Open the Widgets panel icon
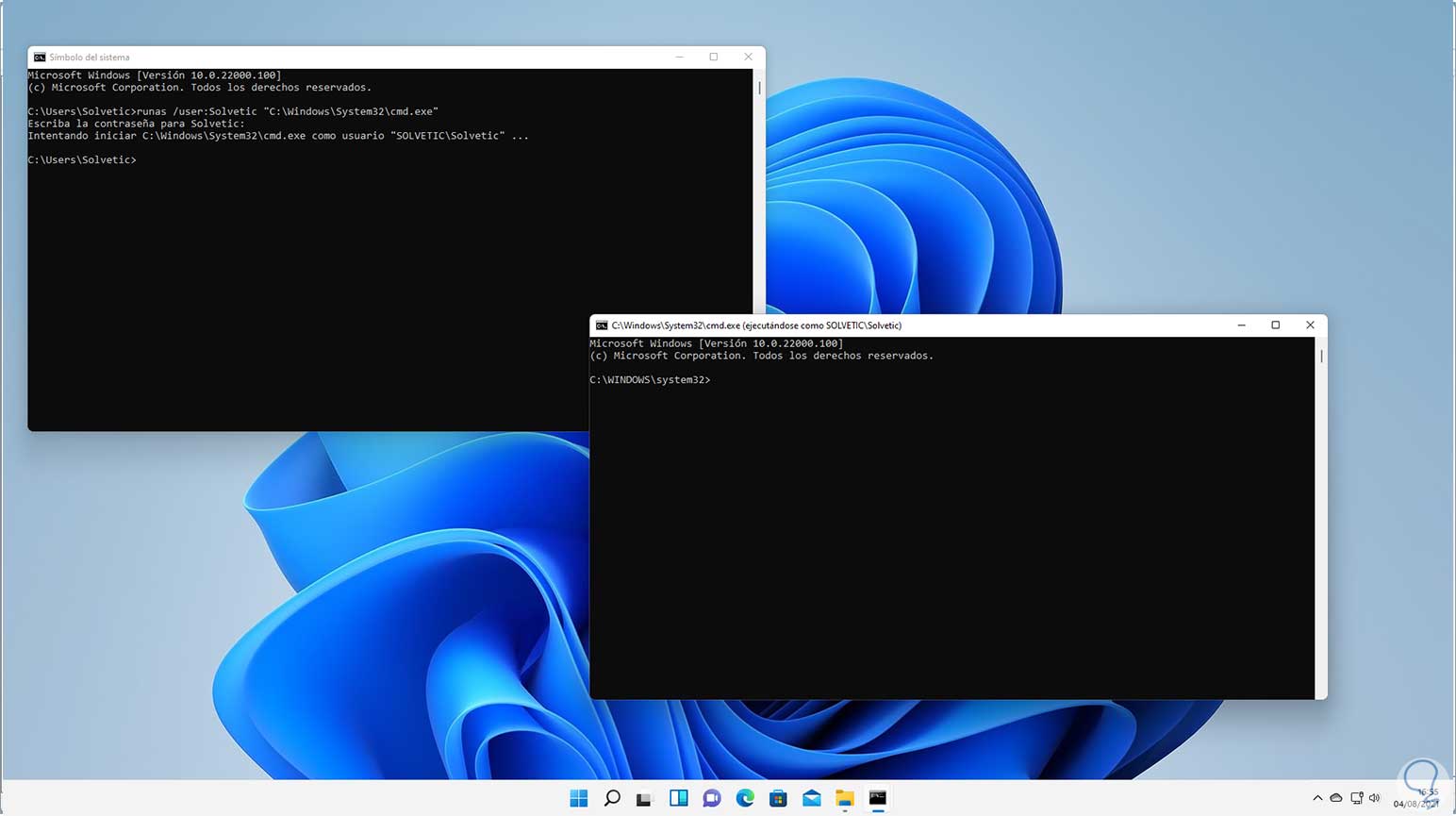The image size is (1456, 816). pos(678,798)
